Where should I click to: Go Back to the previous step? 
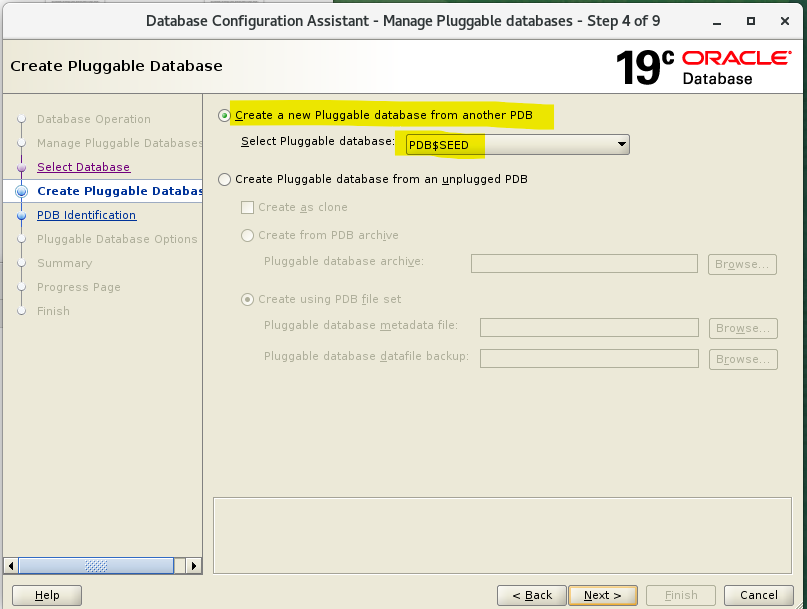point(532,595)
